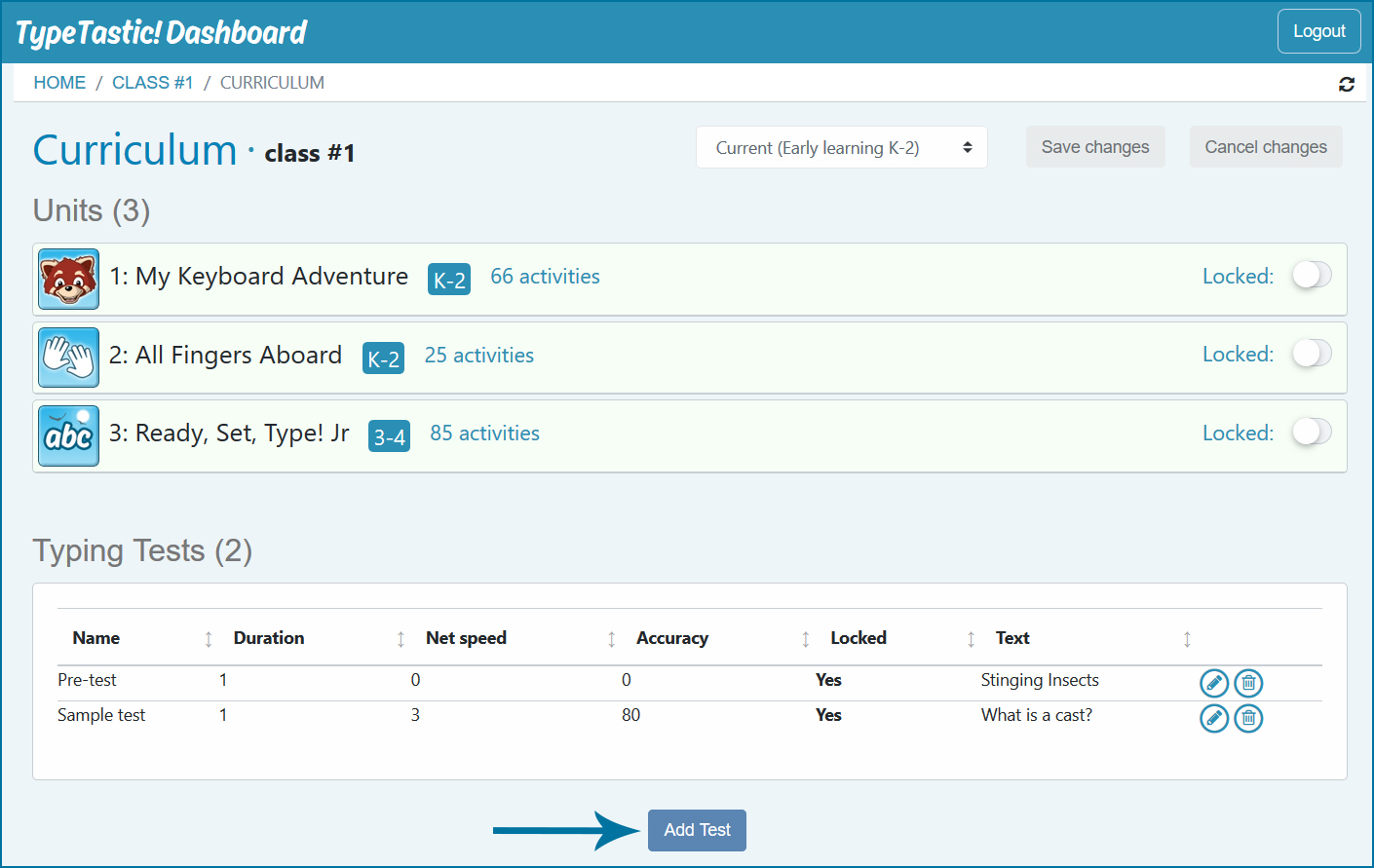1374x868 pixels.
Task: Delete the Pre-test using the trash icon
Action: click(x=1248, y=683)
